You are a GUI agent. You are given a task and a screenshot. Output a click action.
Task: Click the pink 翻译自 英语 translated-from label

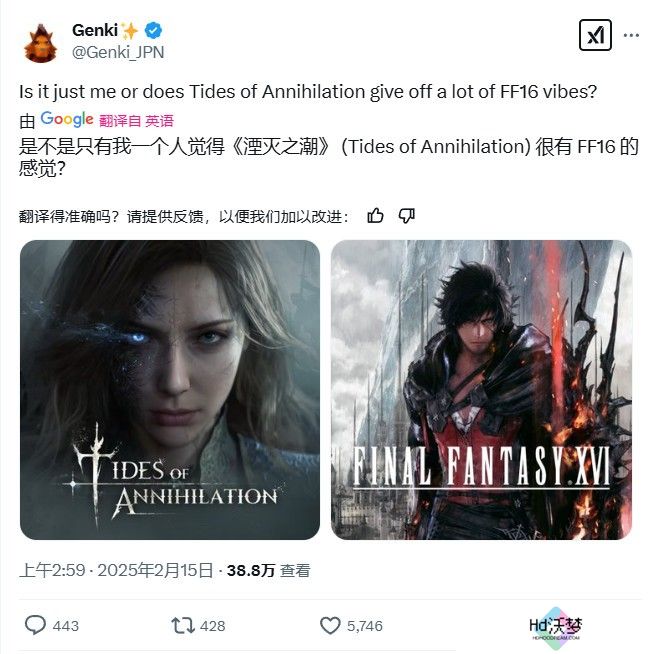tap(136, 121)
